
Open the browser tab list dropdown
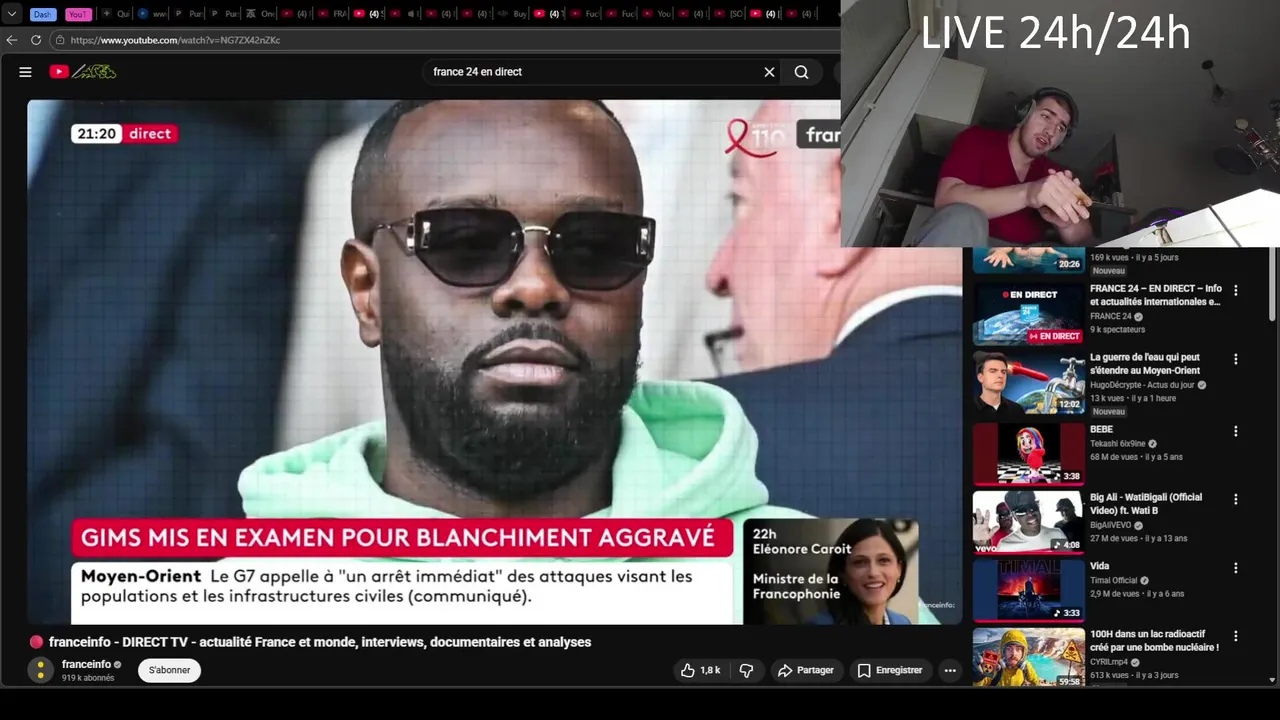pos(12,14)
